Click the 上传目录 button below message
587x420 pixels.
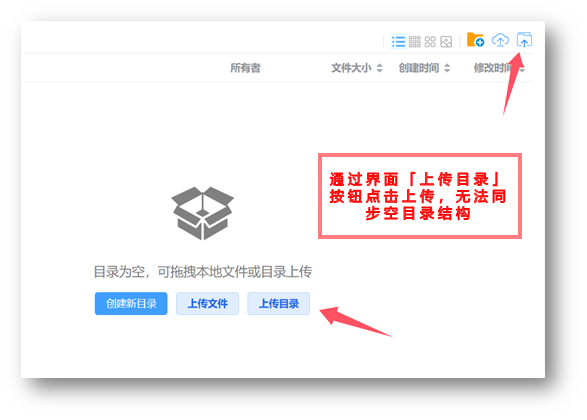[279, 304]
